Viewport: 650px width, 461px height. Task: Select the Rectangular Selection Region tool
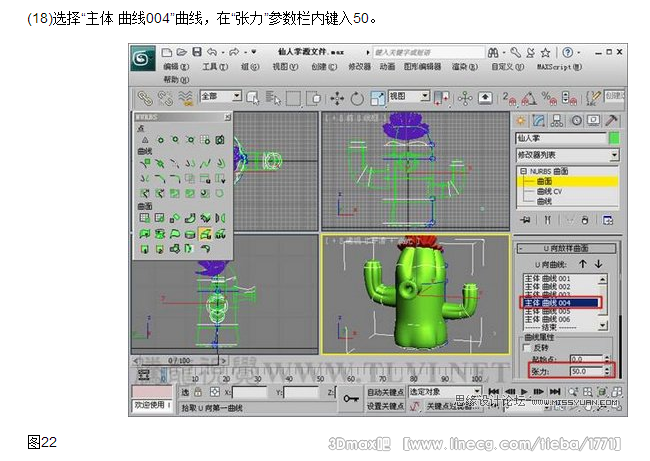tap(293, 99)
